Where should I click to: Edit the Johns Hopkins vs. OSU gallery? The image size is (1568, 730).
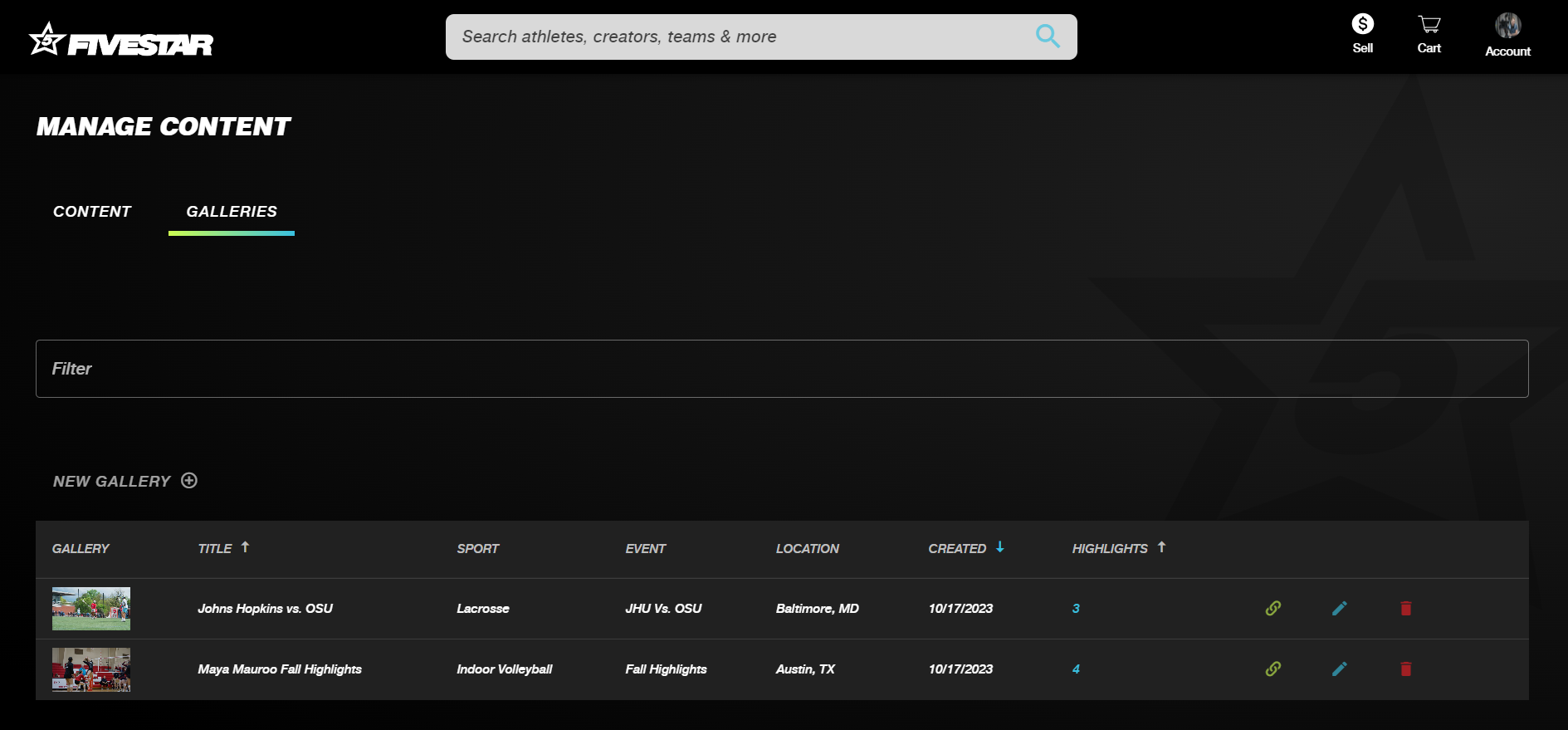(x=1339, y=609)
